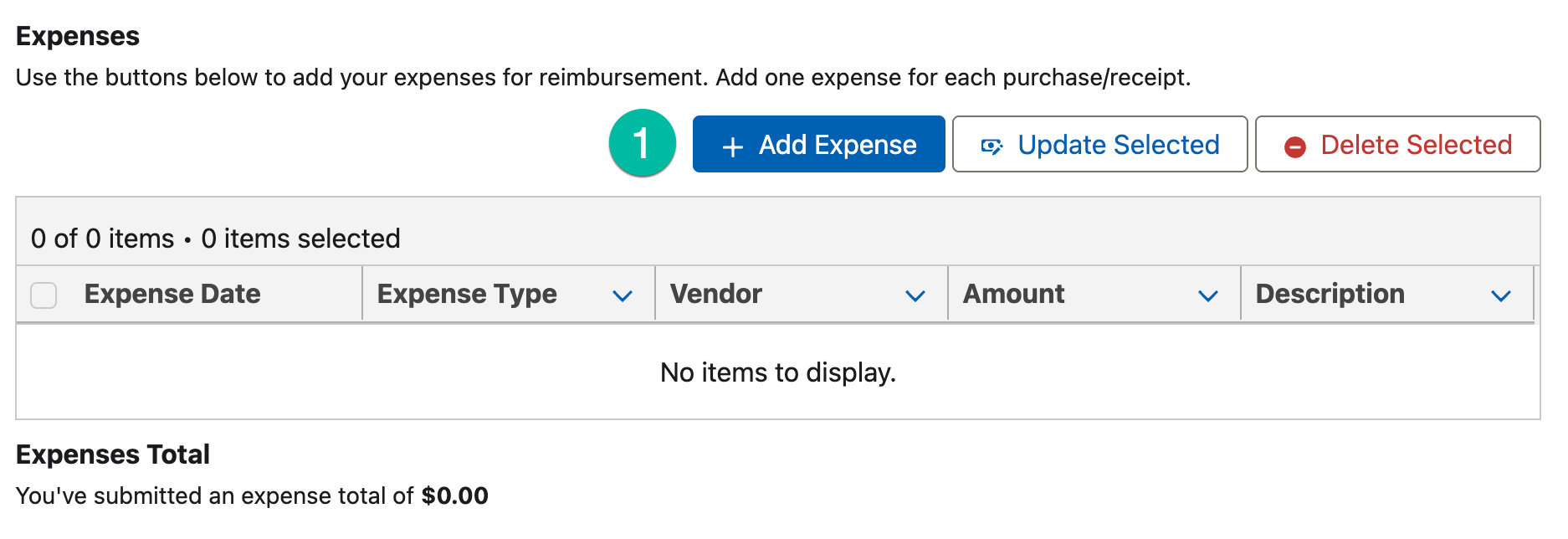Sort by the Expense Date column header
Screen dimensions: 1568x539
pyautogui.click(x=172, y=294)
